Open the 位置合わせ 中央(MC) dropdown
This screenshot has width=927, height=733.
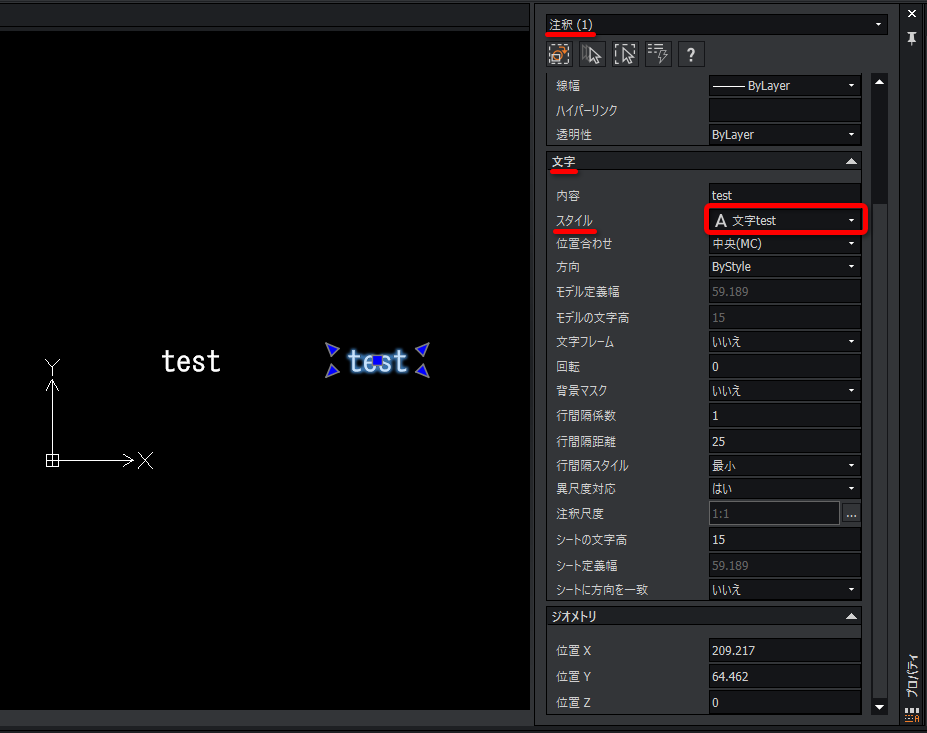tap(785, 244)
